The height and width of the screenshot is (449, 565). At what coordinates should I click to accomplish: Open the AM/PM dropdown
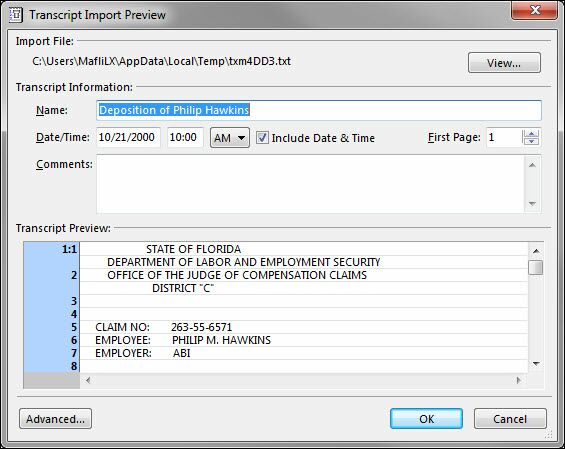coord(230,138)
